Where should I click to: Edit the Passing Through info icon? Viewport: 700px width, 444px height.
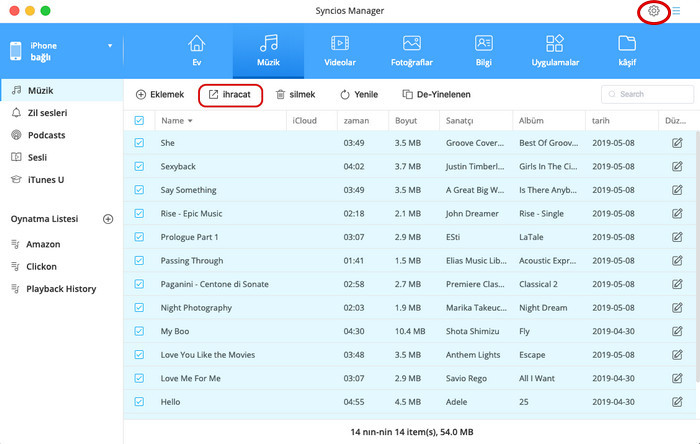click(677, 261)
